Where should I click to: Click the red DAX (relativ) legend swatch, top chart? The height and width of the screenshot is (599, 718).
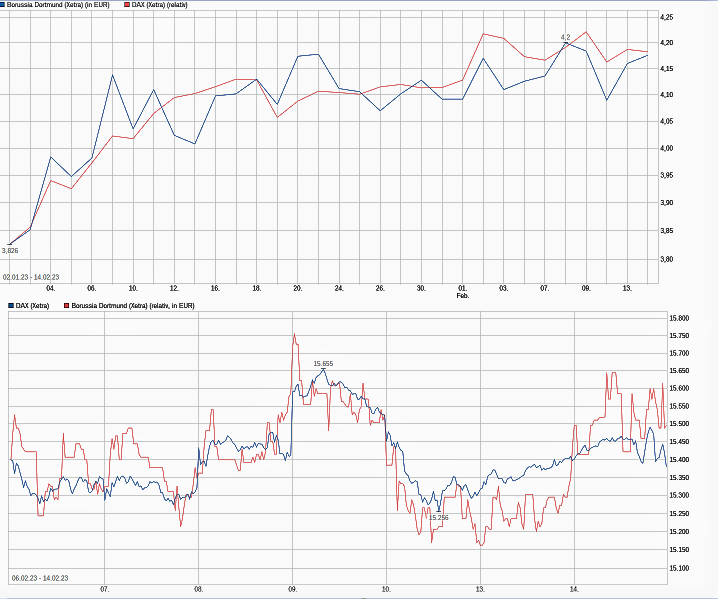pos(127,5)
